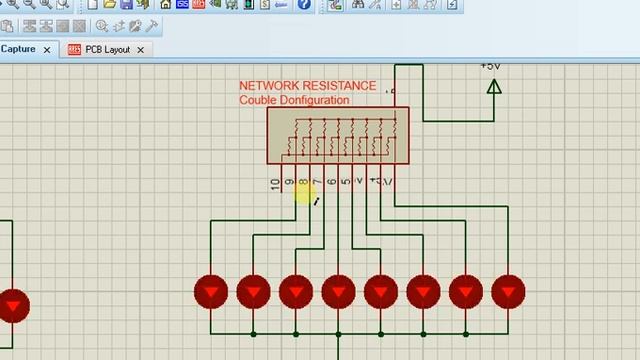The width and height of the screenshot is (640, 360).
Task: Click the Search and Tag binoculars icon
Action: (x=358, y=4)
